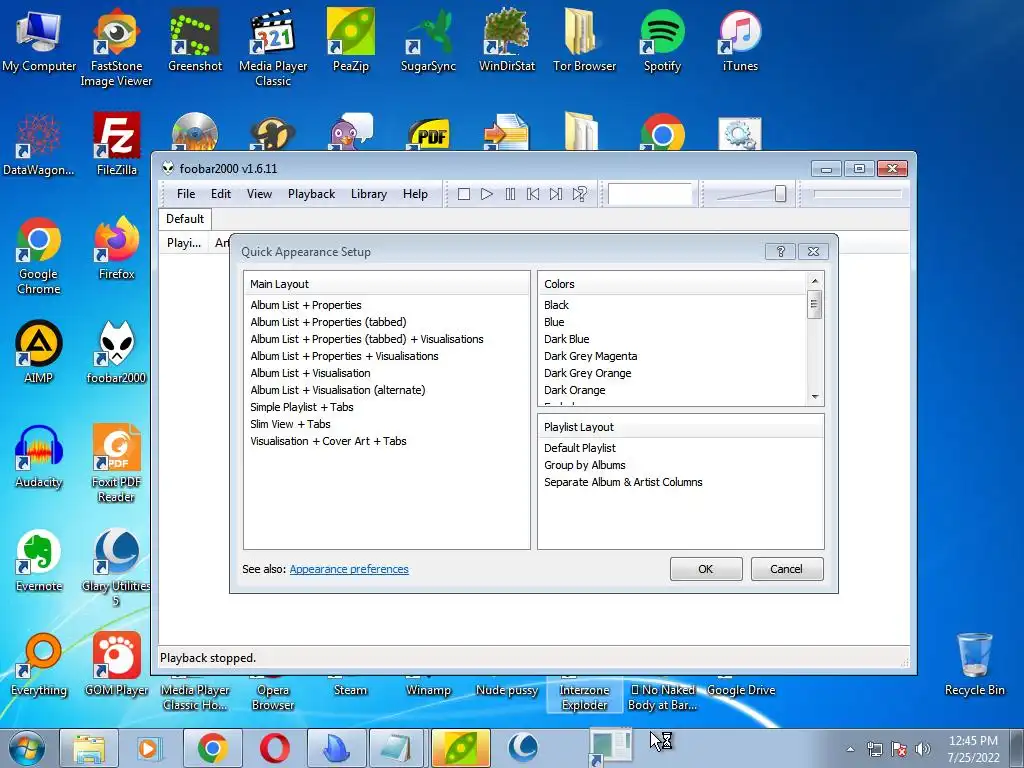Open the WinDirStat desktop icon
Image resolution: width=1024 pixels, height=768 pixels.
click(x=507, y=41)
